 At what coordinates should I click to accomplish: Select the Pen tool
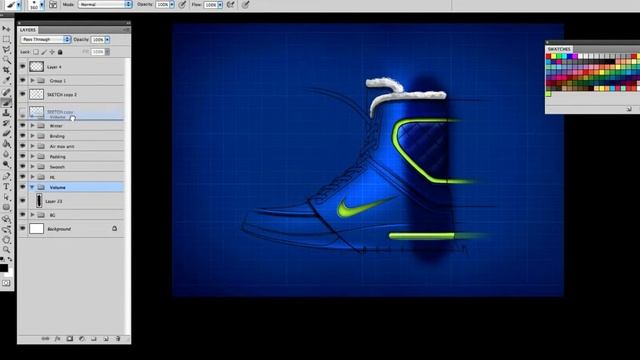pyautogui.click(x=6, y=176)
